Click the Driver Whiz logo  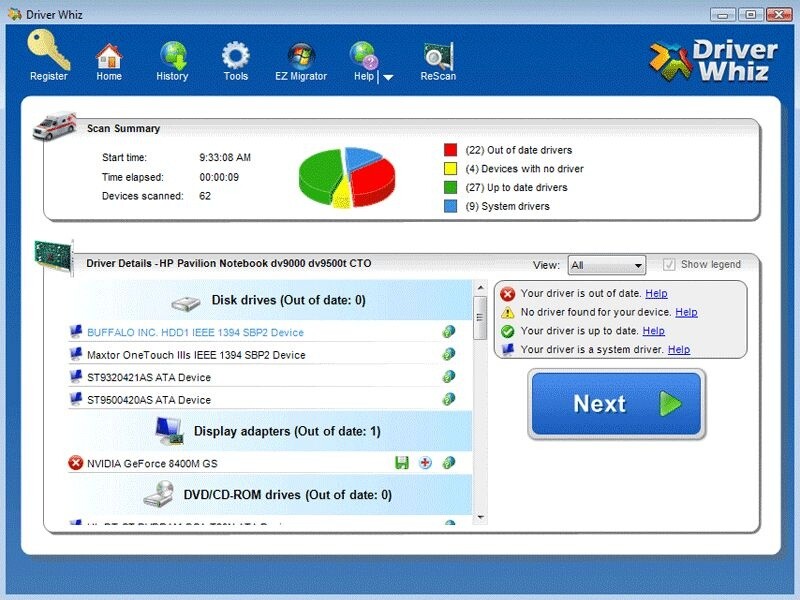pyautogui.click(x=713, y=60)
